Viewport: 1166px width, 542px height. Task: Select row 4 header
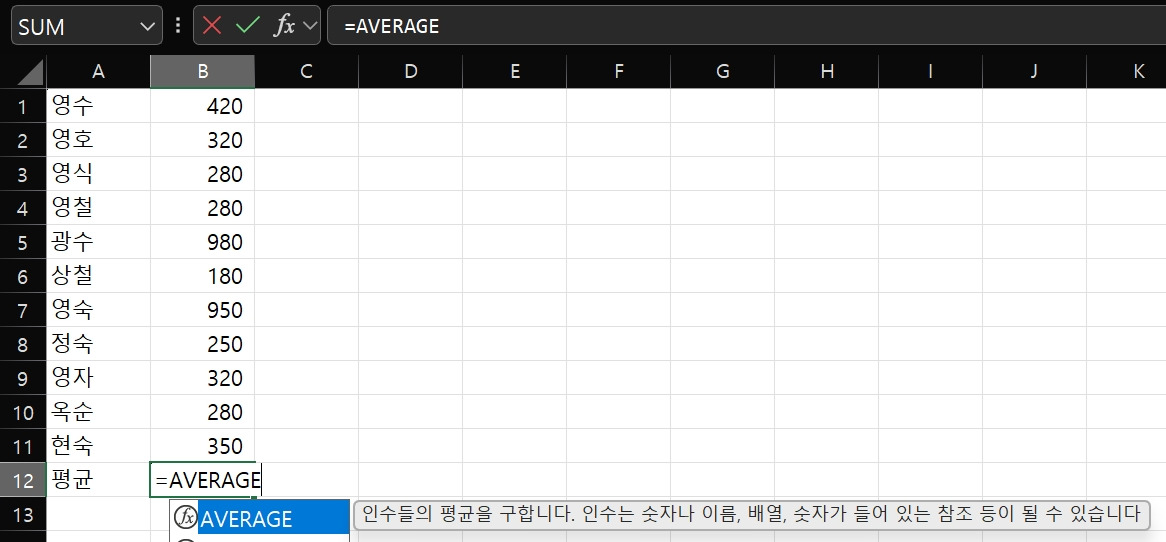pyautogui.click(x=23, y=209)
